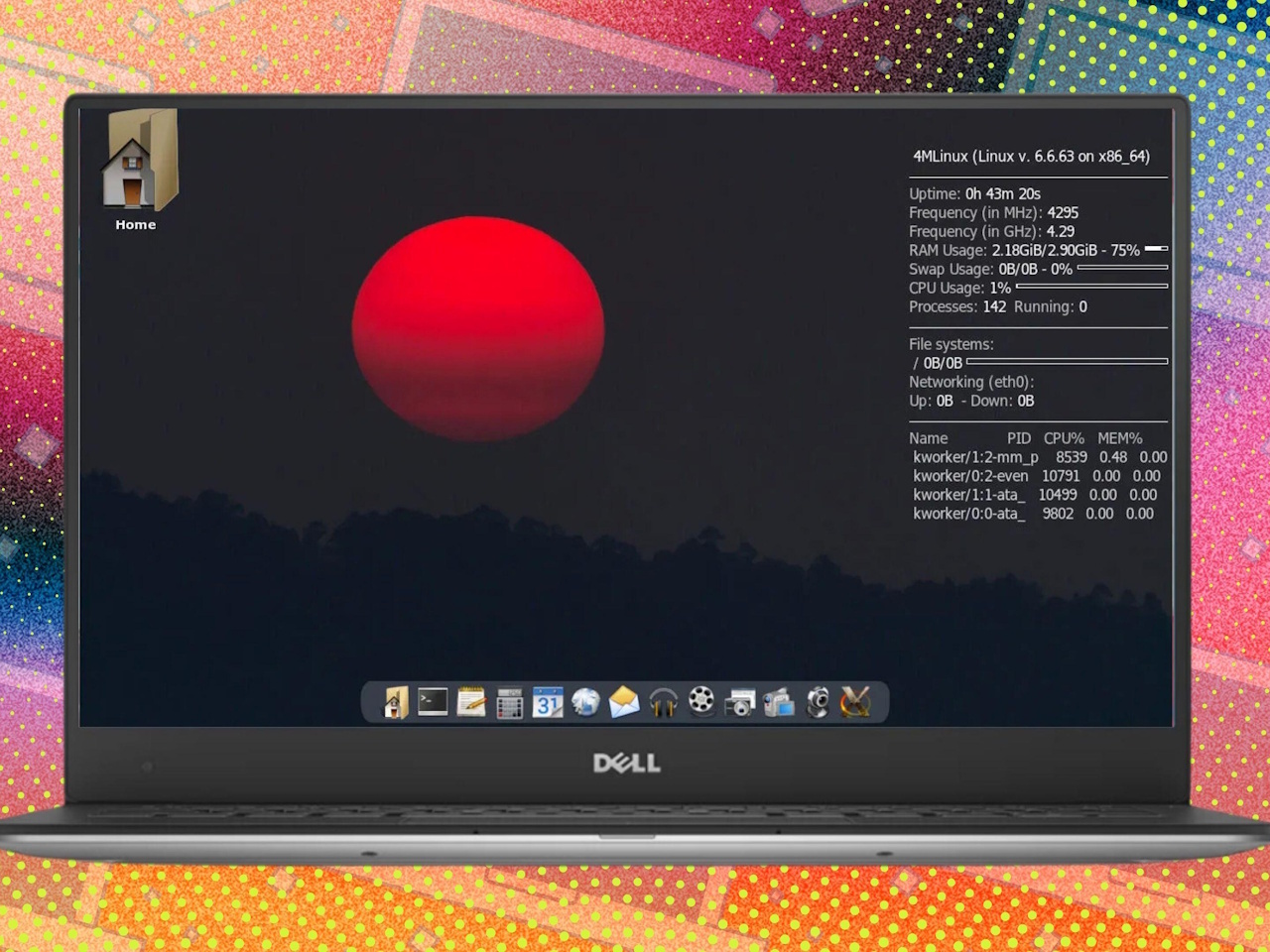Open the notes text editor icon
Screen dimensions: 1270x952
point(470,702)
